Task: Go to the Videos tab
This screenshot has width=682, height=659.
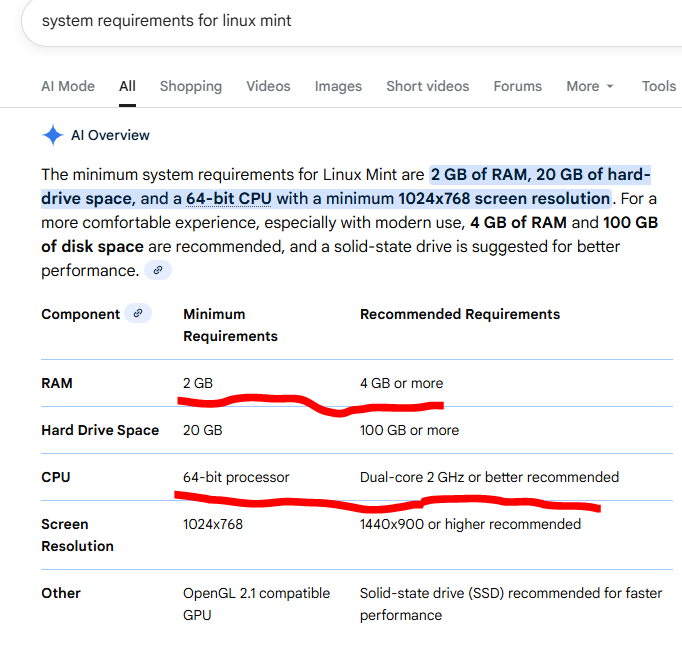Action: pos(268,86)
